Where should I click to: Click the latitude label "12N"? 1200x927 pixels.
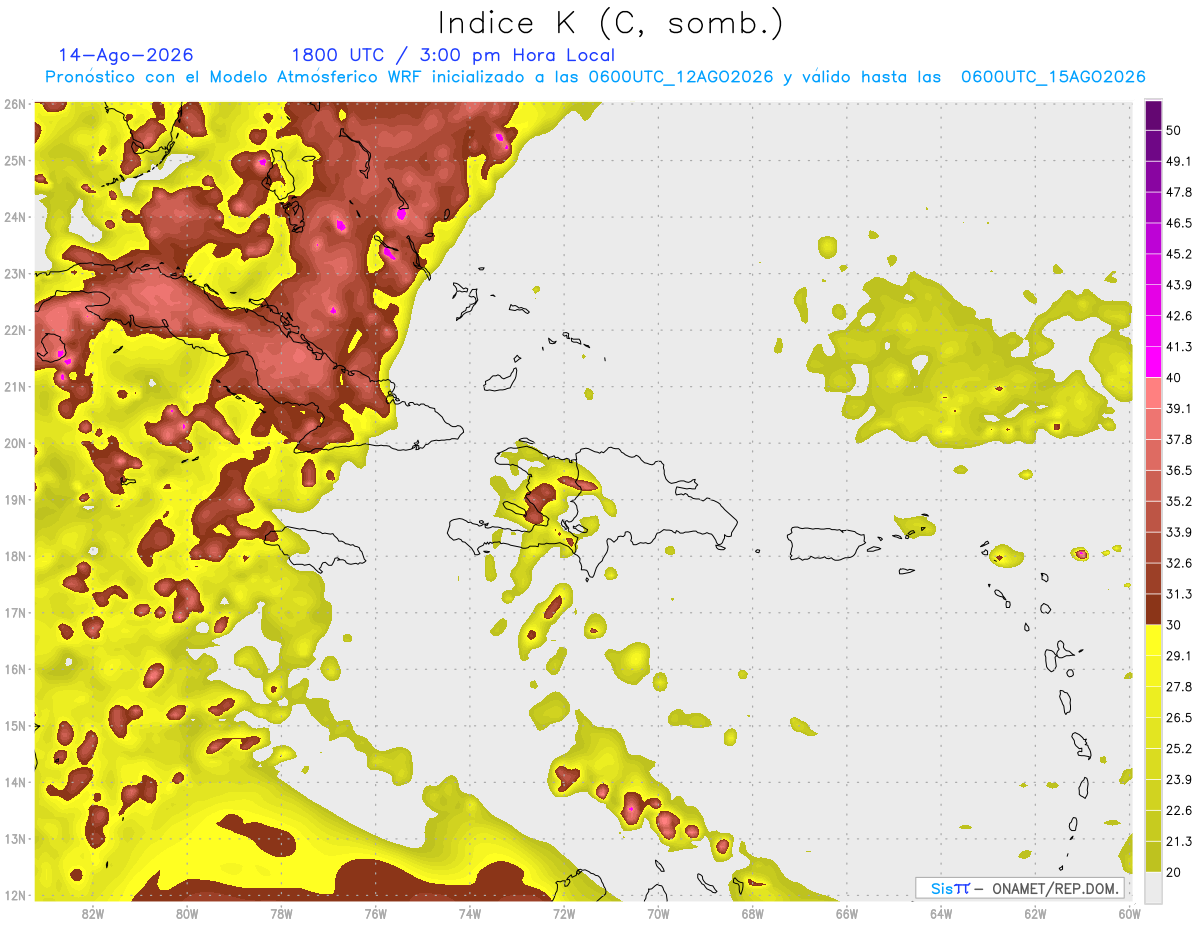click(x=15, y=895)
